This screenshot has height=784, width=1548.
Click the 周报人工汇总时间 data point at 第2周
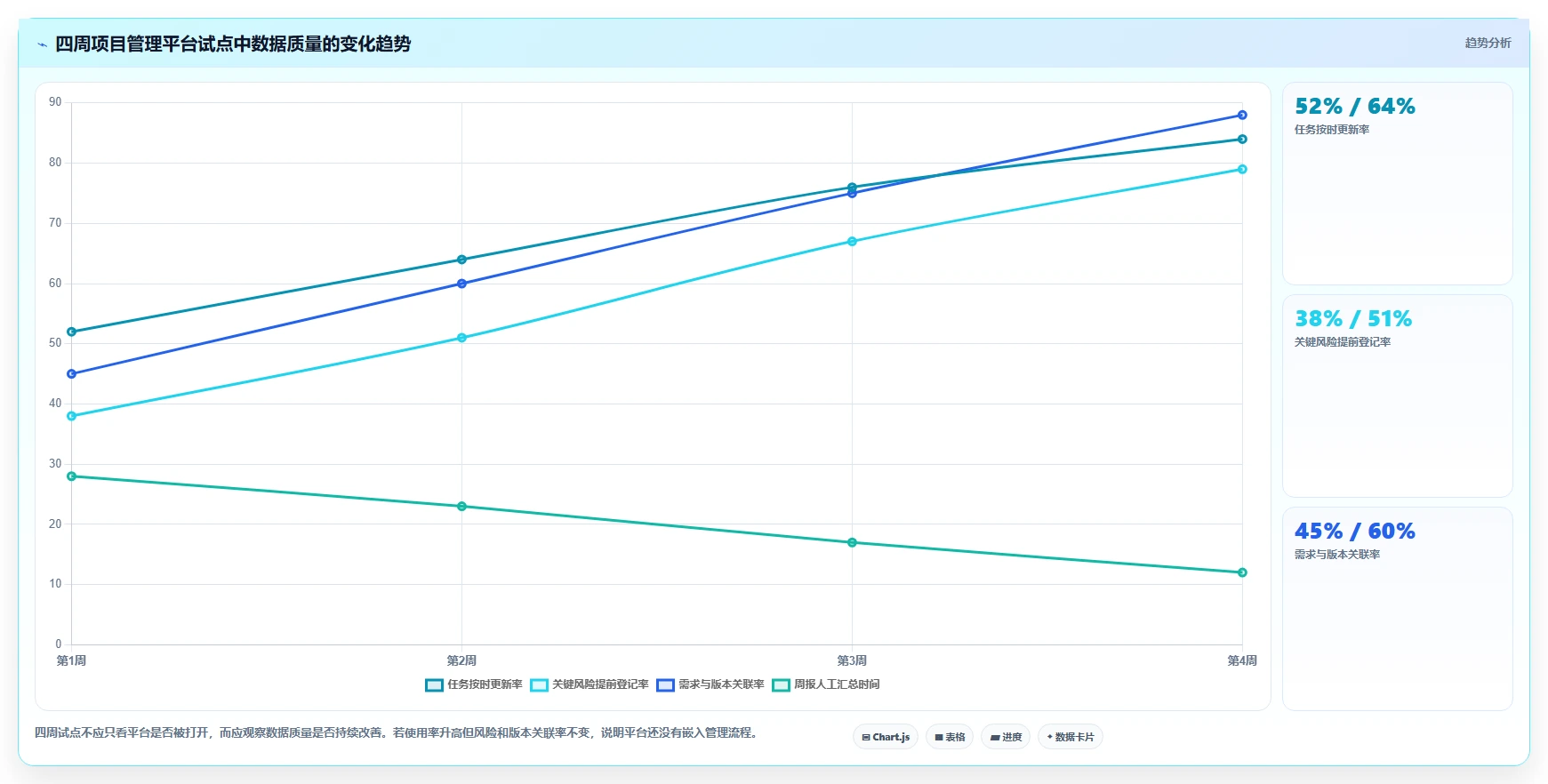click(x=461, y=507)
